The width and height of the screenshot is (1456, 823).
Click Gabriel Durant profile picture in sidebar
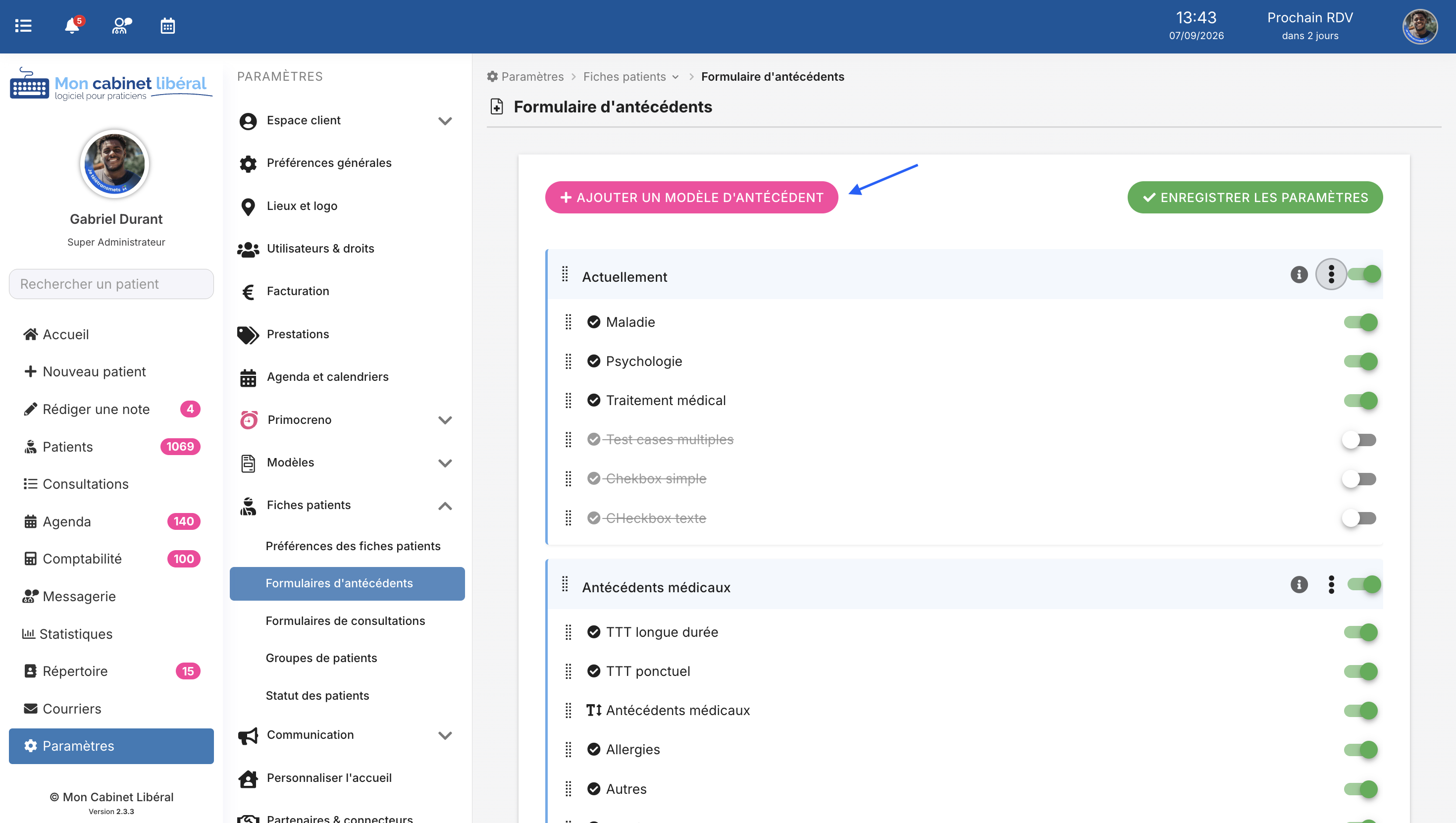tap(114, 164)
